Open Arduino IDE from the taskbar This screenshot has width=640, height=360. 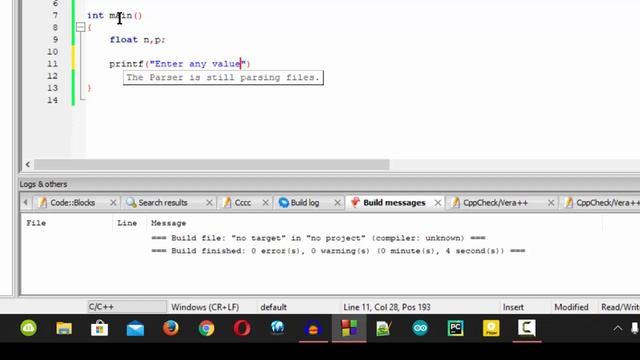(420, 328)
